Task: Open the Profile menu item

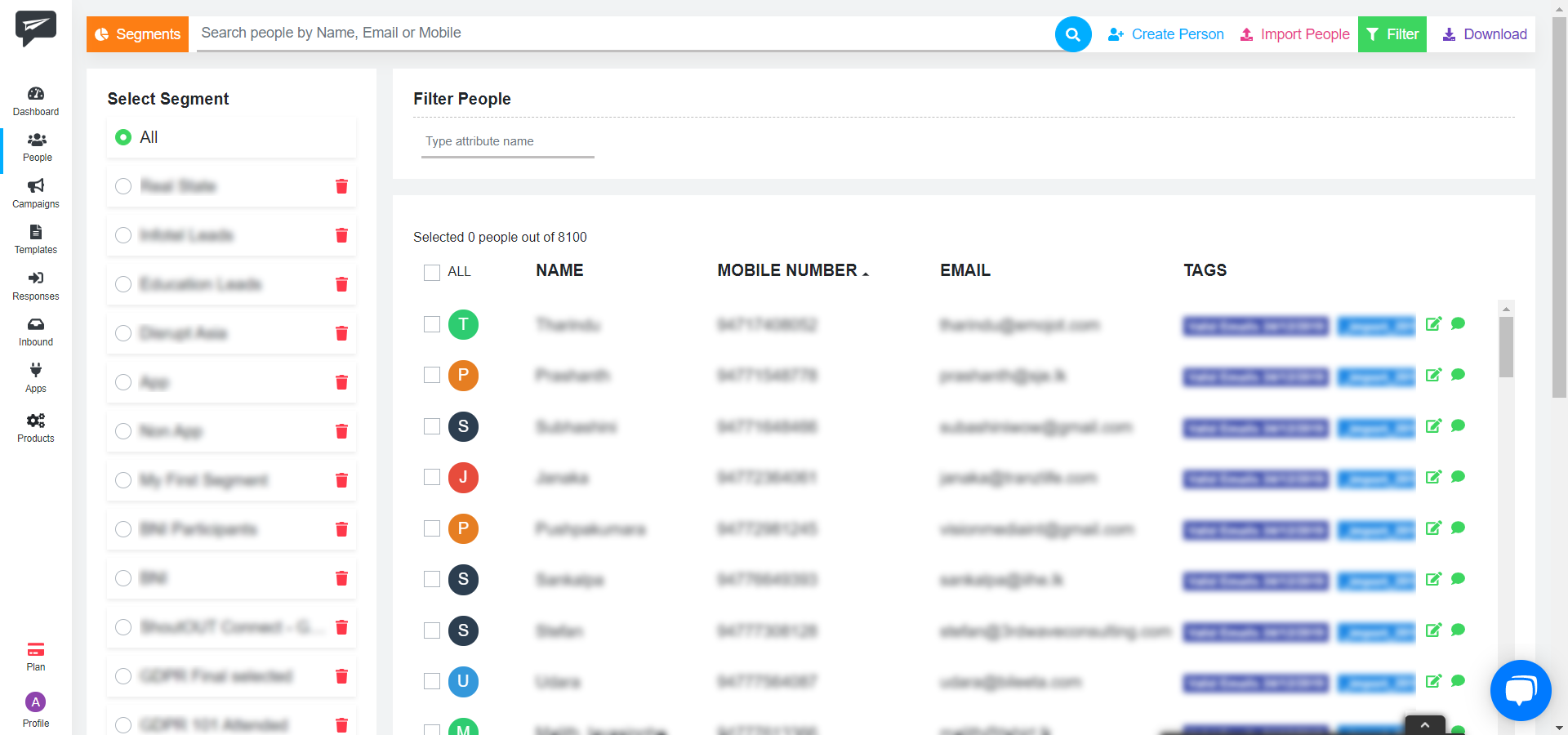Action: (x=36, y=710)
